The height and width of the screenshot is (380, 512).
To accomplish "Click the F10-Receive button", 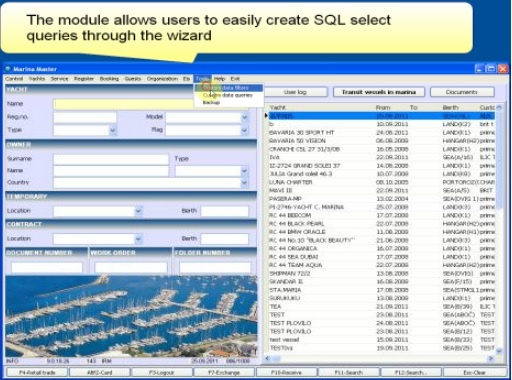I will tap(286, 372).
